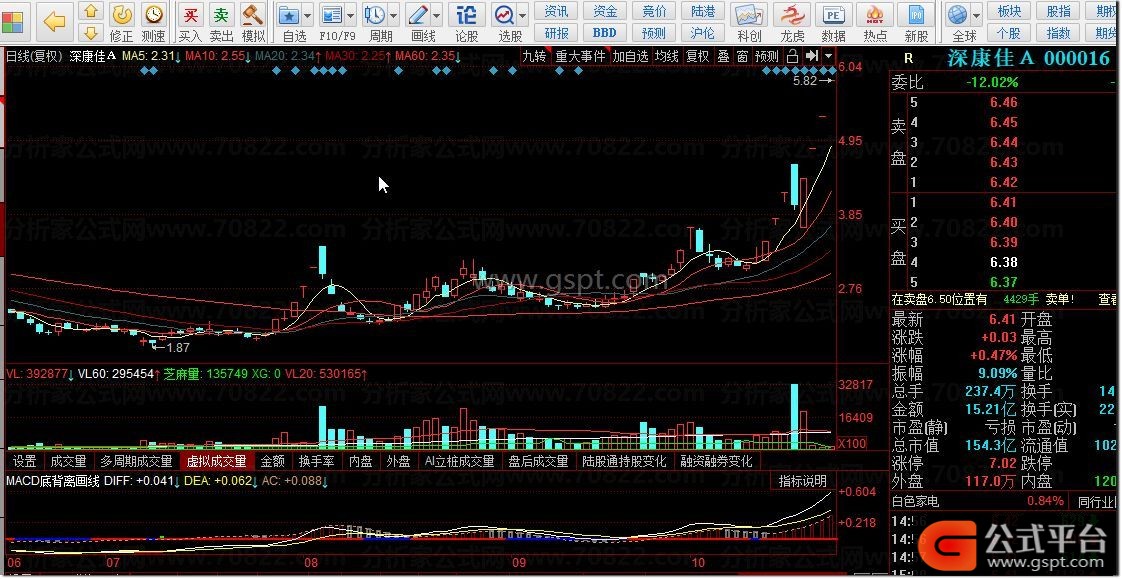Click the 指标说明 button
1123x579 pixels.
(x=803, y=481)
